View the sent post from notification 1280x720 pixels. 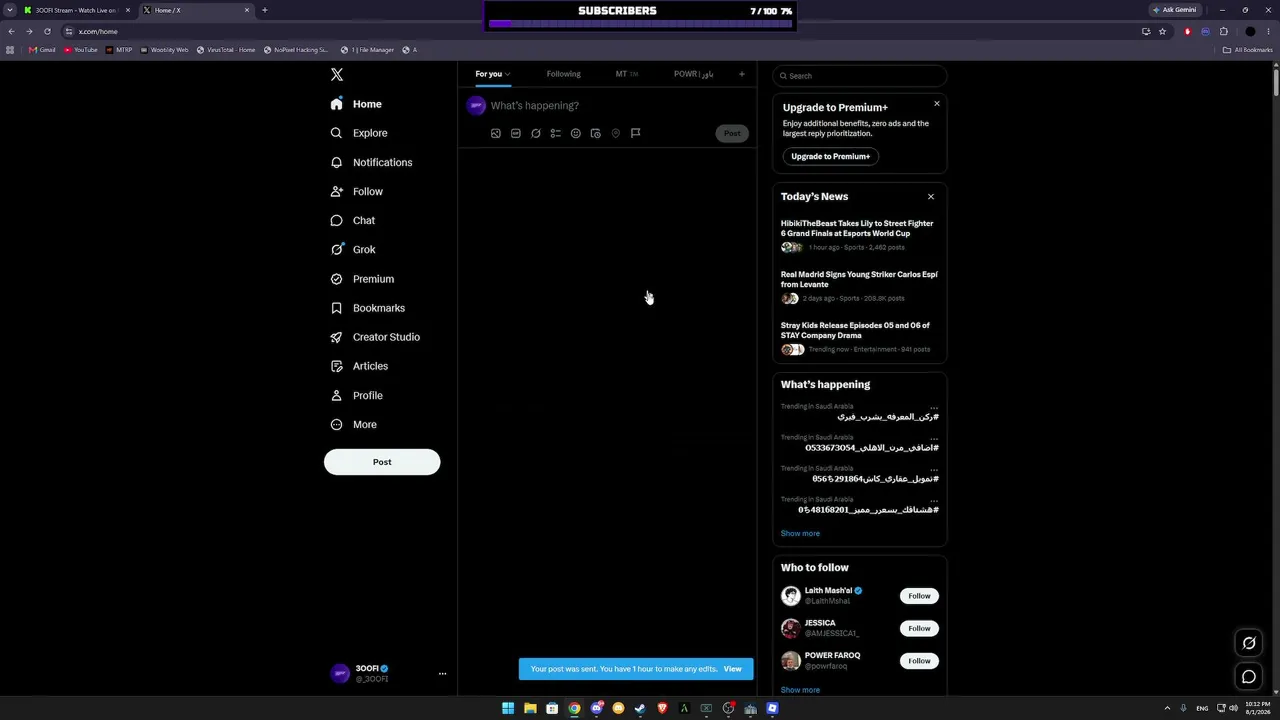(733, 669)
